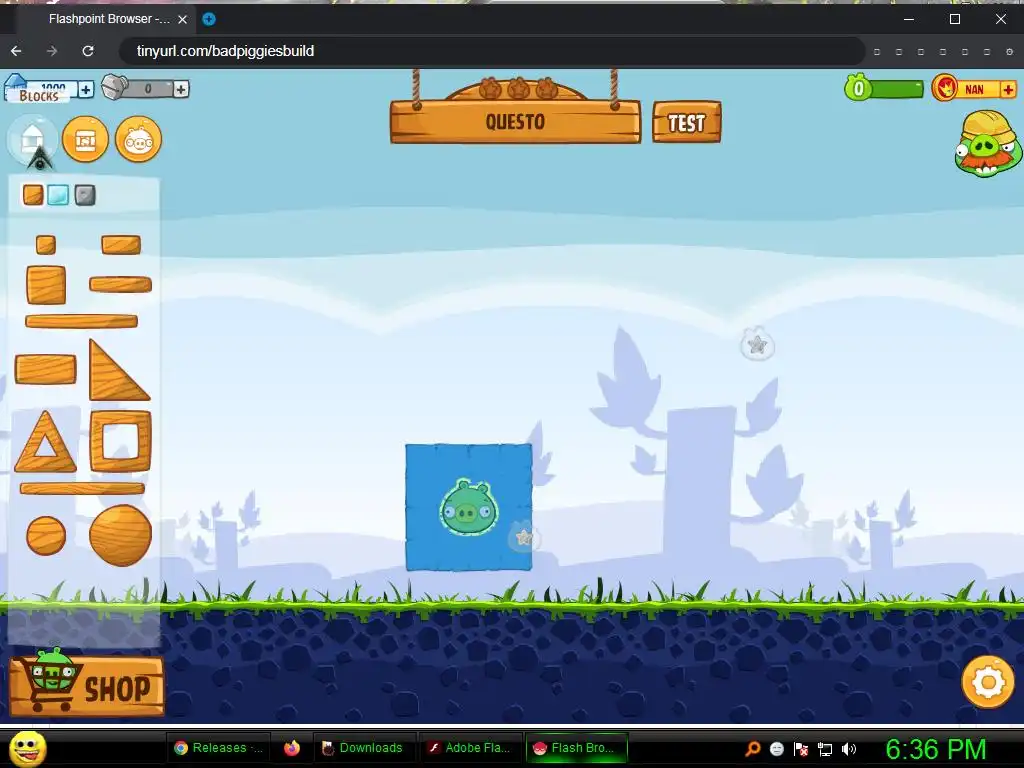The width and height of the screenshot is (1024, 768).
Task: Go forward in Flashpoint Browser
Action: coord(52,51)
